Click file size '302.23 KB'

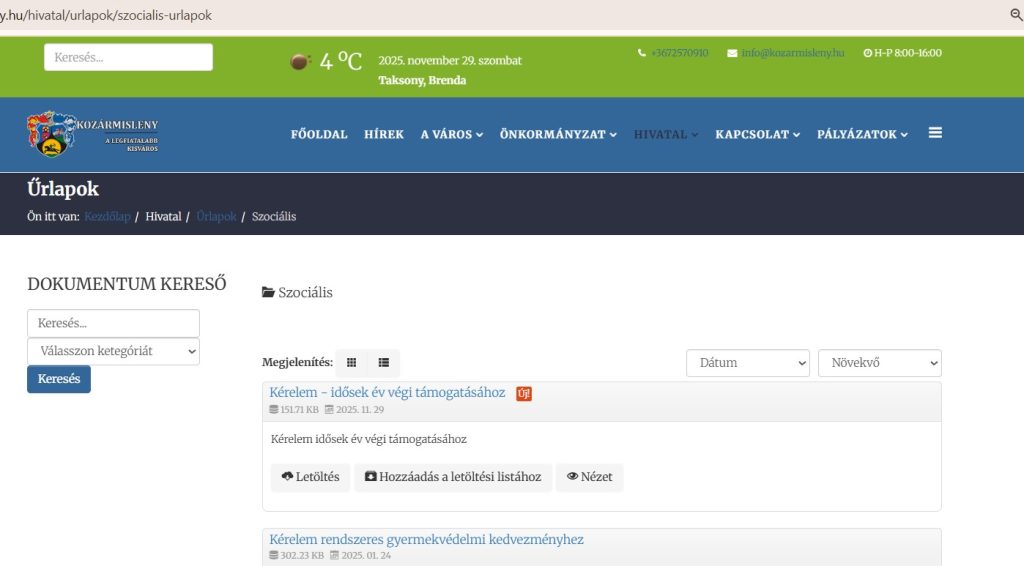[x=302, y=556]
